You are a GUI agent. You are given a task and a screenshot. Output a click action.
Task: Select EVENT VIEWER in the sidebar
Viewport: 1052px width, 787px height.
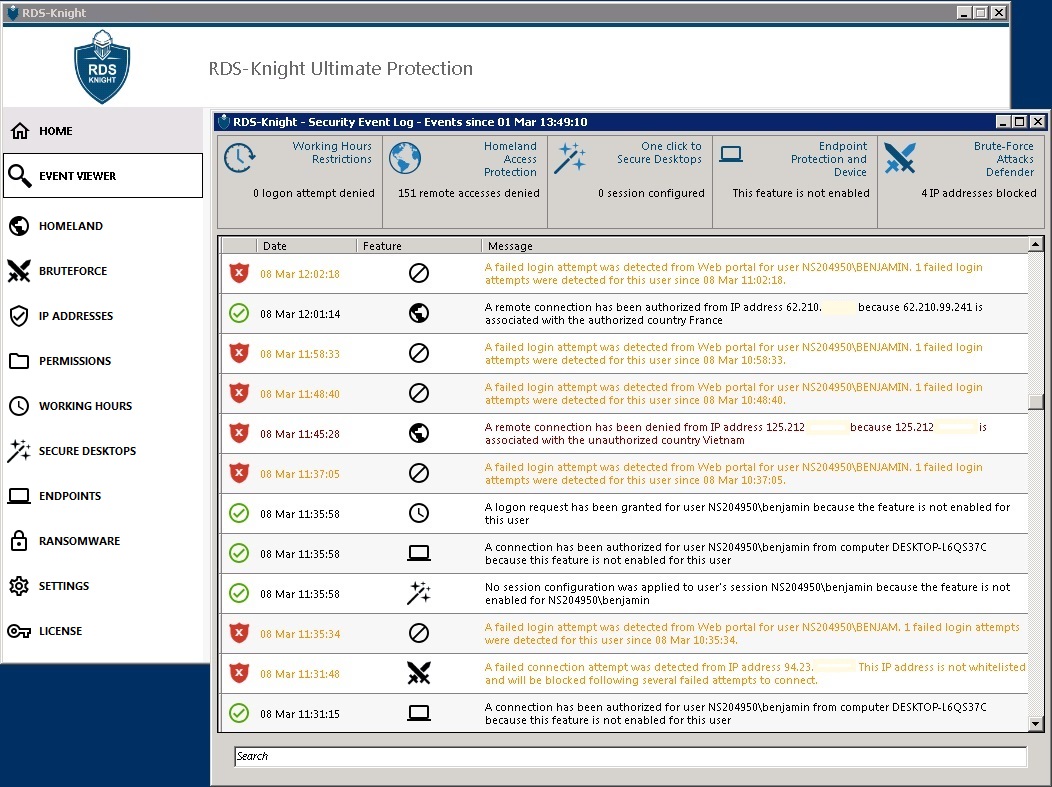103,176
